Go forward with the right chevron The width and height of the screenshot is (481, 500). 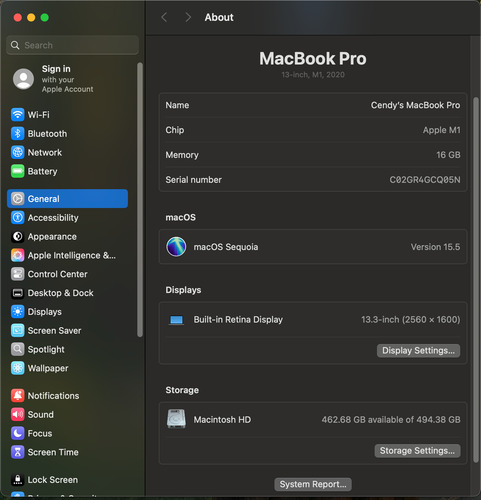188,17
